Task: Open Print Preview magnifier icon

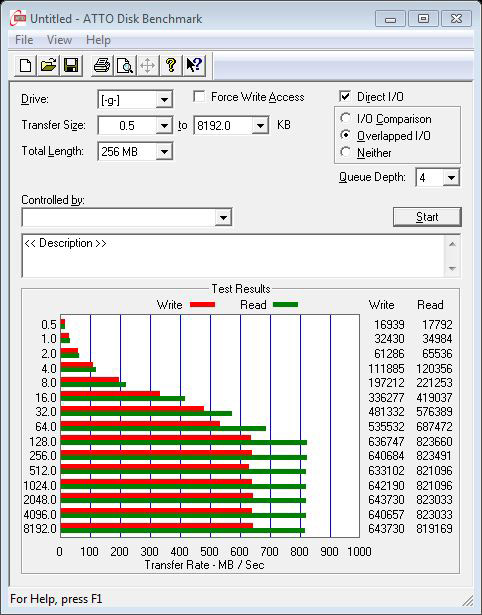Action: (125, 65)
